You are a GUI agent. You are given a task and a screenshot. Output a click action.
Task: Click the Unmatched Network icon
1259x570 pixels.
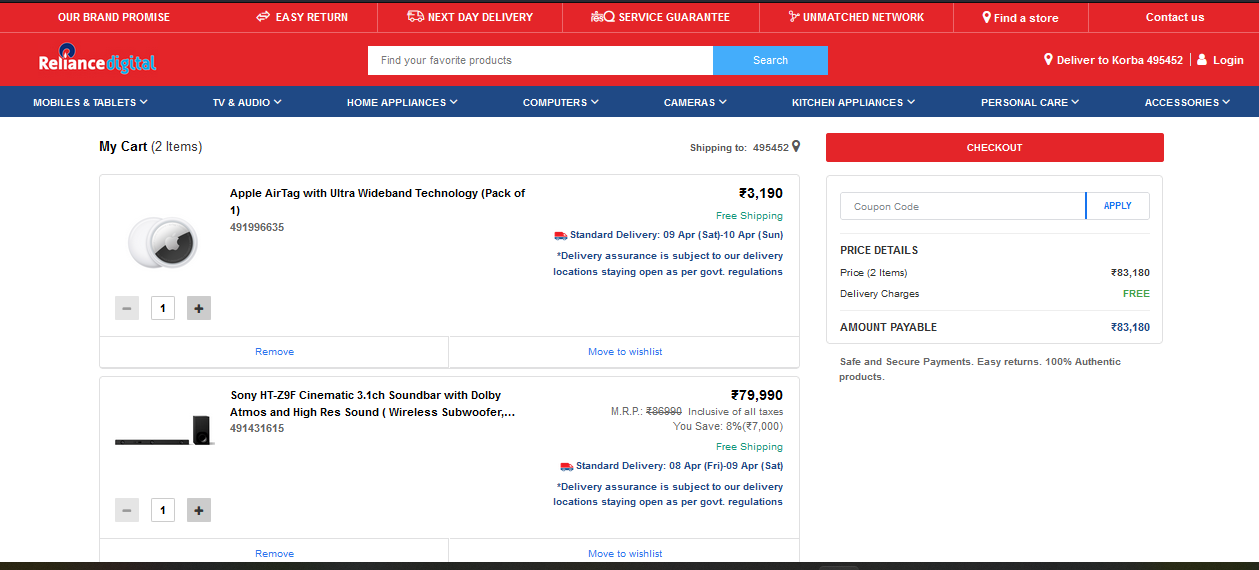pos(793,17)
